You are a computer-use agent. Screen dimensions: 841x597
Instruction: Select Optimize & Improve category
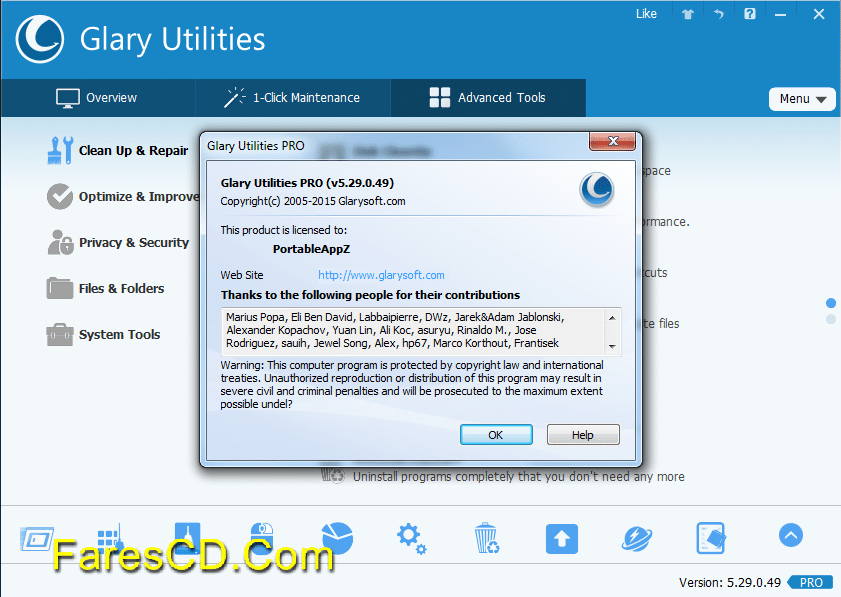pos(139,196)
